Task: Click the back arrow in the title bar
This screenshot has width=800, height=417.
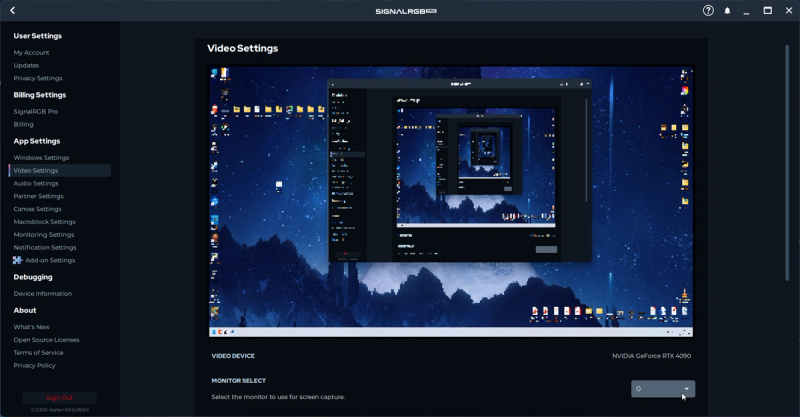Action: click(x=13, y=10)
